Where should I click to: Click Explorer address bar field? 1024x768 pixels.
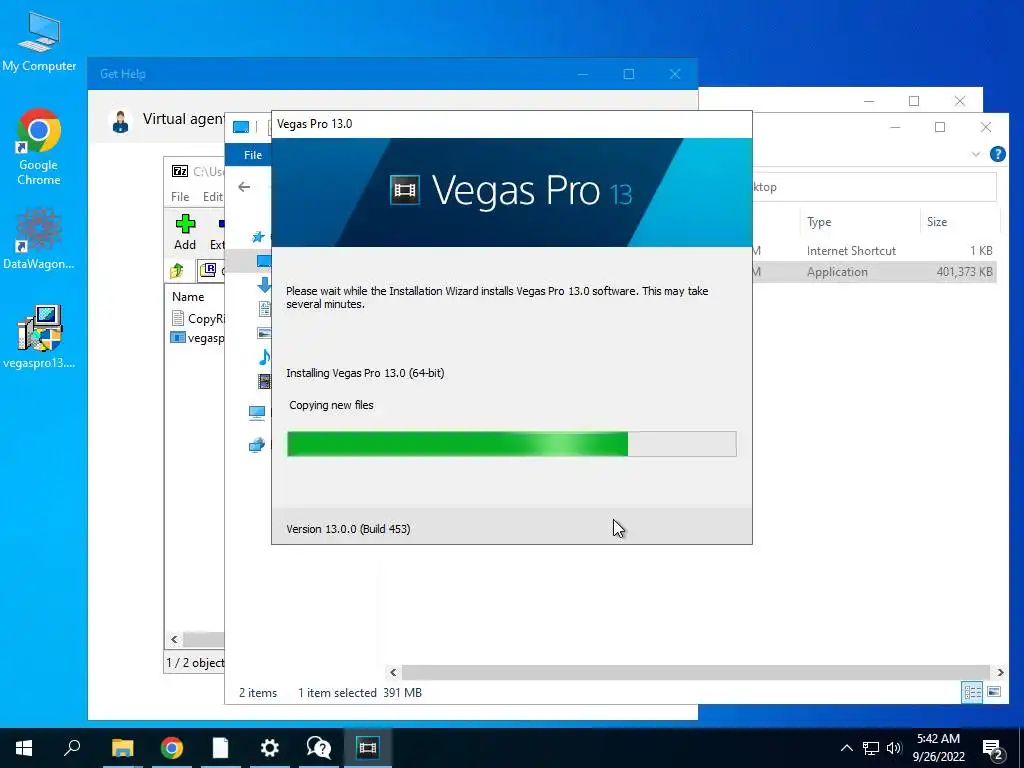point(874,187)
